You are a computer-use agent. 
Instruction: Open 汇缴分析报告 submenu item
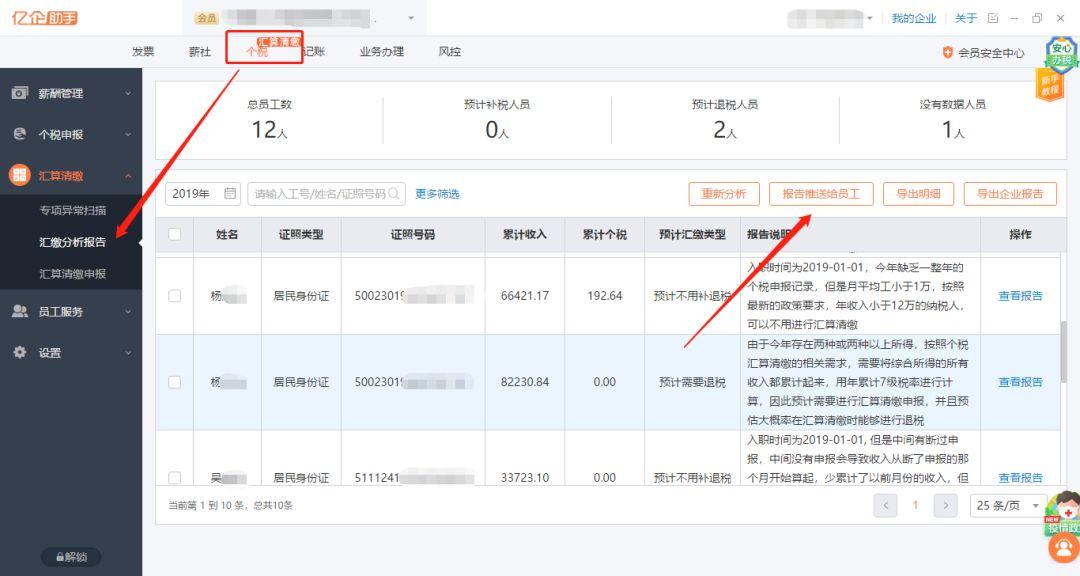pos(72,242)
